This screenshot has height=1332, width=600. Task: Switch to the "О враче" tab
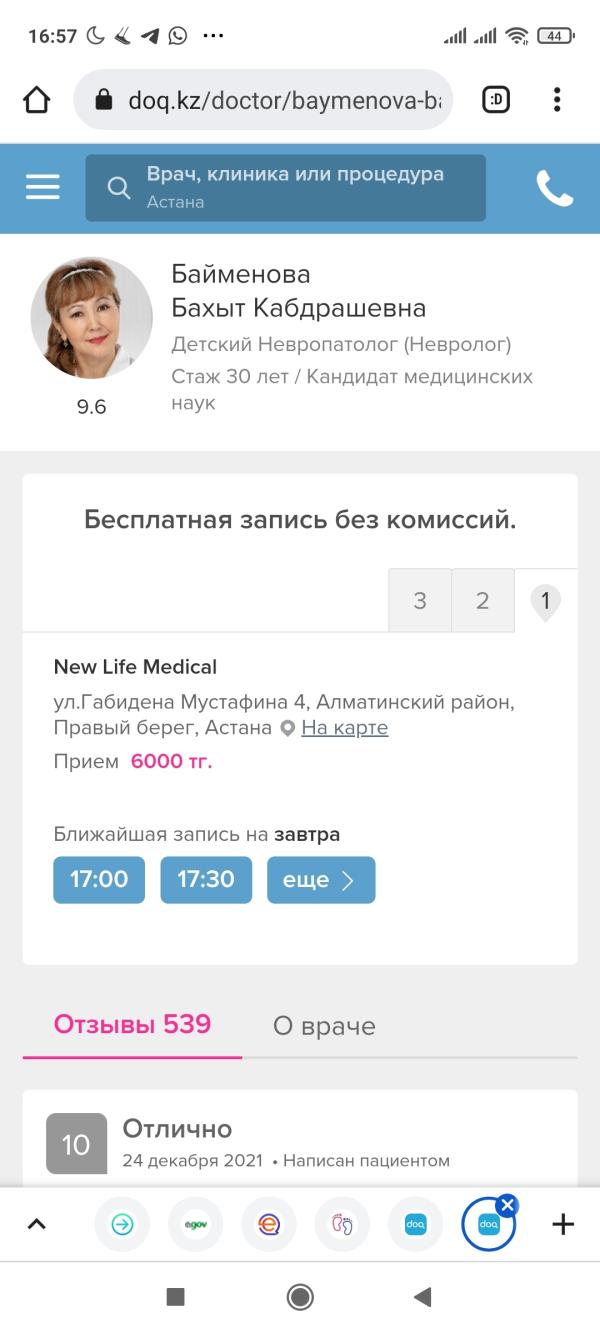click(x=324, y=1026)
